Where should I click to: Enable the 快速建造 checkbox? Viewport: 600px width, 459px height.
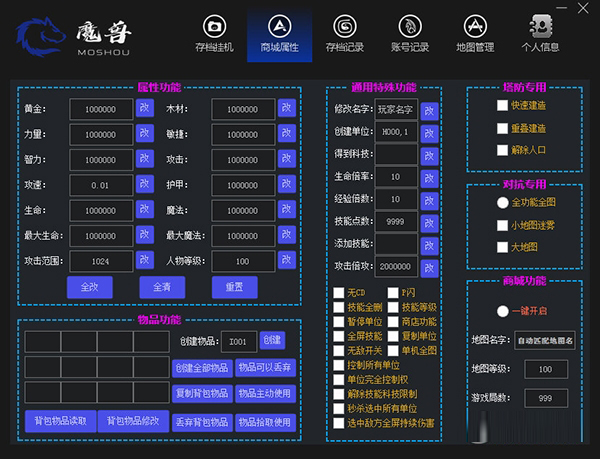coord(502,106)
